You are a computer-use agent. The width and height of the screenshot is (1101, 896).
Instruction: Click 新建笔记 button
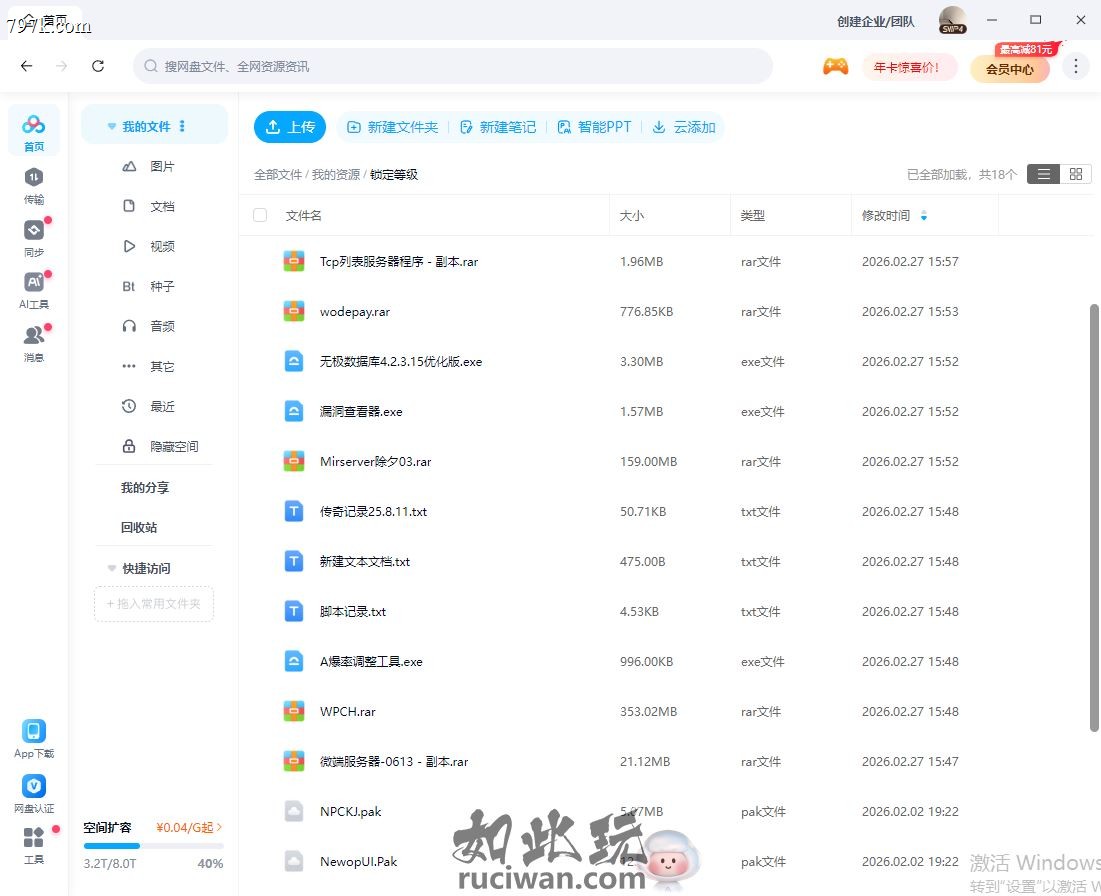498,127
